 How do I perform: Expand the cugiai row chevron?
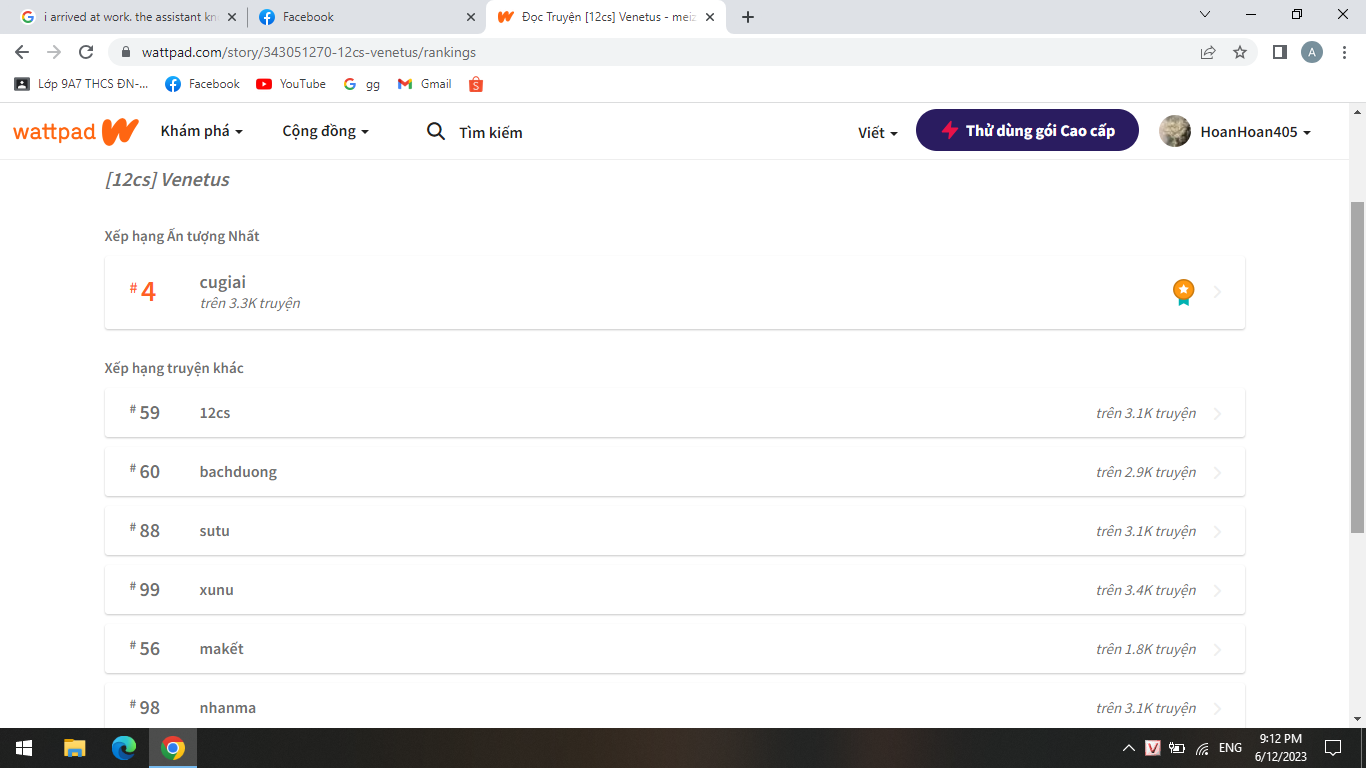point(1217,292)
